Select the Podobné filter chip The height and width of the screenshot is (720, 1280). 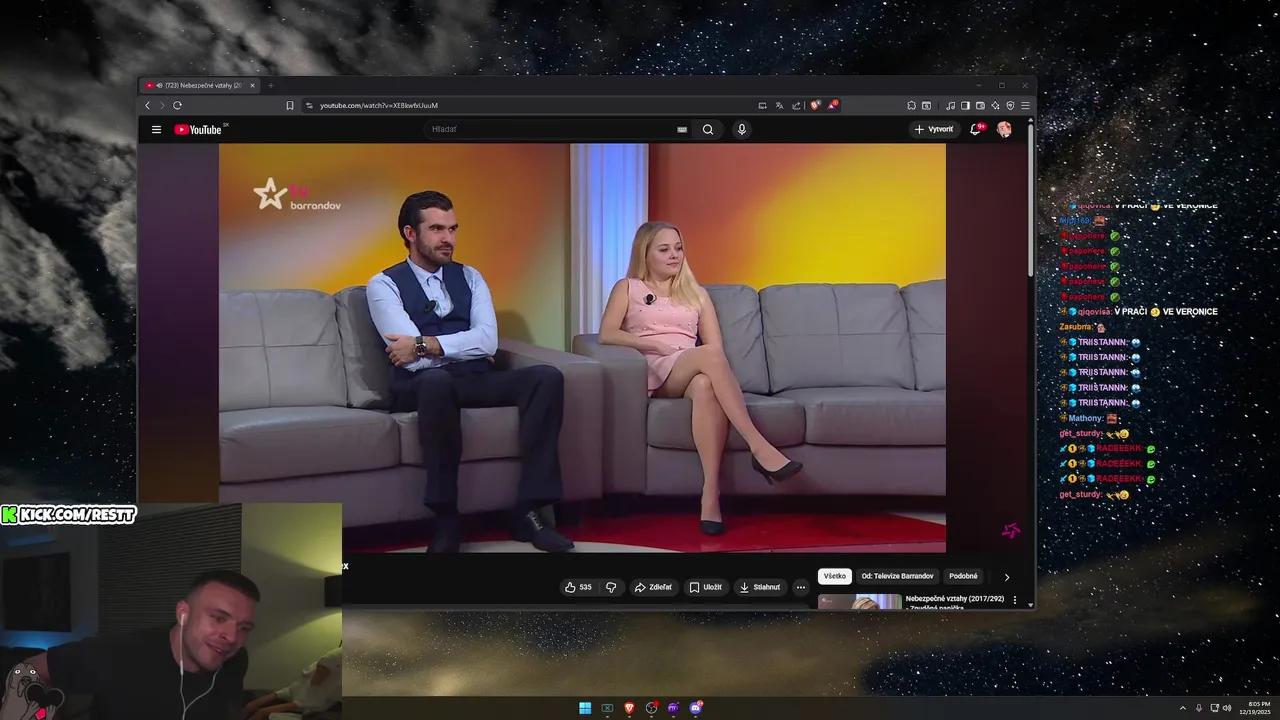coord(964,576)
